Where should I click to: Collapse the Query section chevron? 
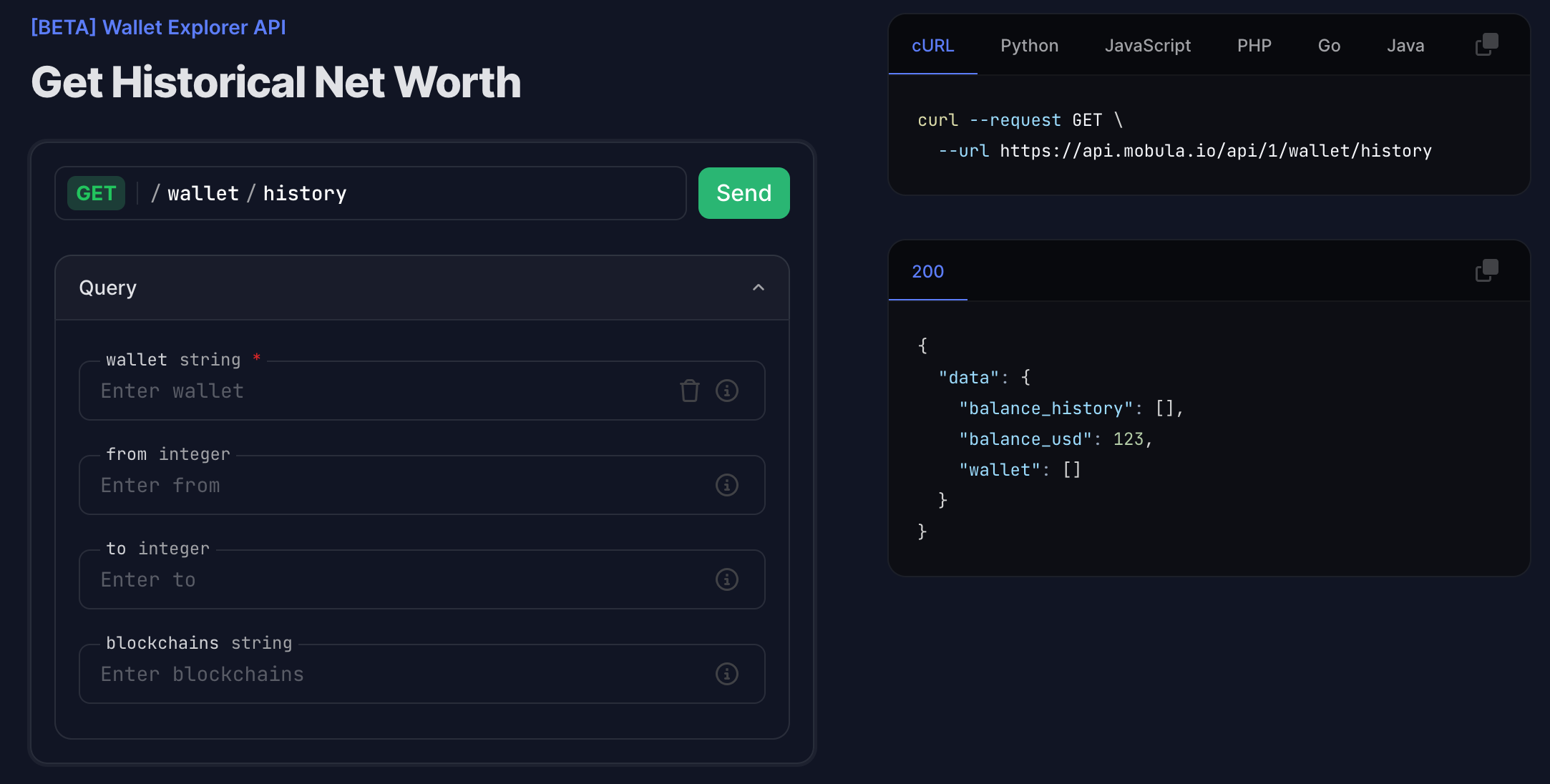[758, 288]
